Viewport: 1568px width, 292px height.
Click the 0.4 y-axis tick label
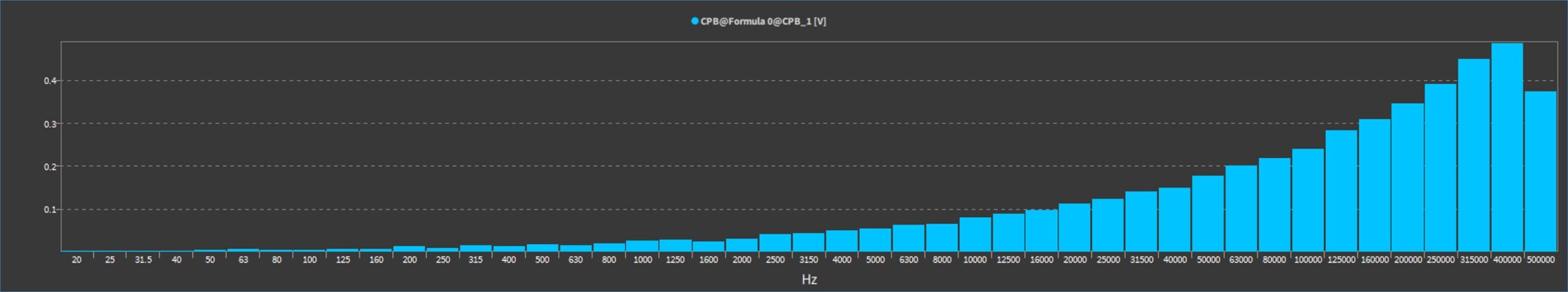(x=50, y=80)
